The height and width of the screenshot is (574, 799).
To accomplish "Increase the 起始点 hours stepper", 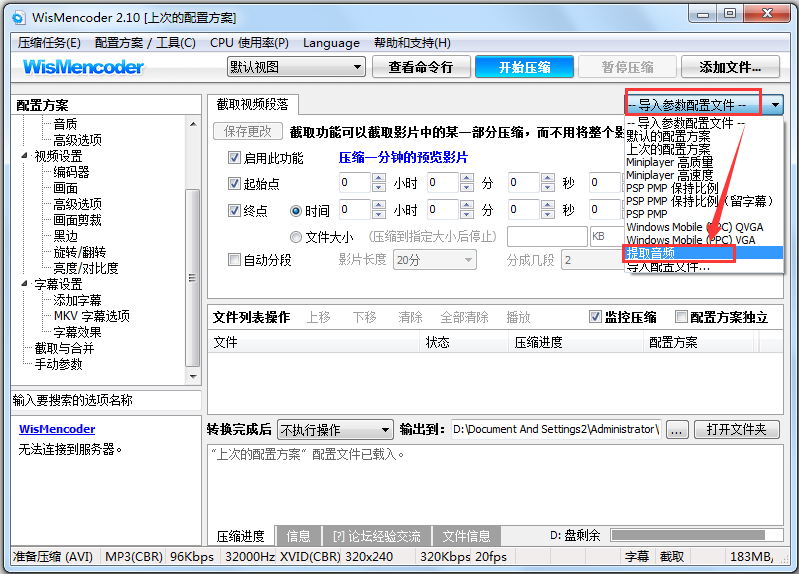I will coord(379,178).
